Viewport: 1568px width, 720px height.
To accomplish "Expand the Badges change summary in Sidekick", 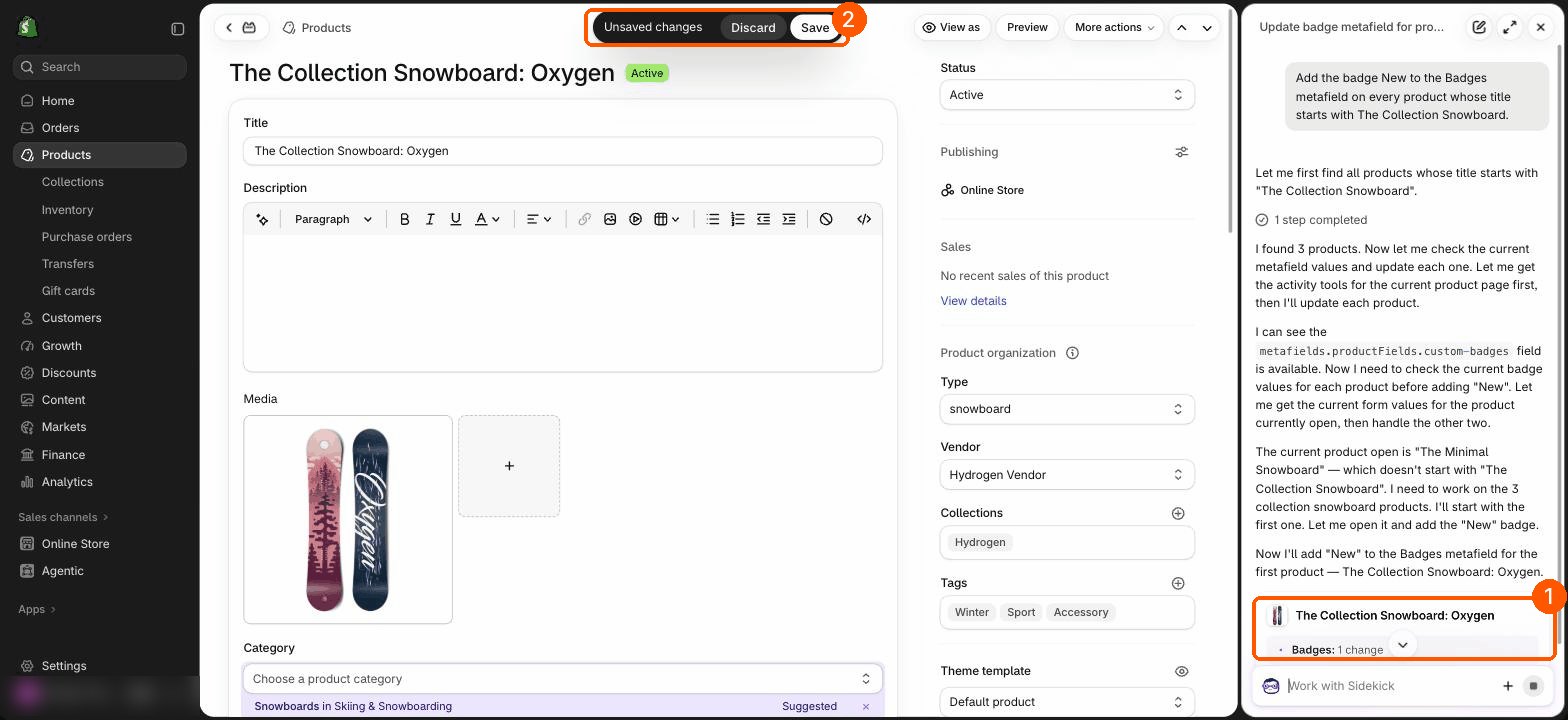I will [x=1403, y=645].
